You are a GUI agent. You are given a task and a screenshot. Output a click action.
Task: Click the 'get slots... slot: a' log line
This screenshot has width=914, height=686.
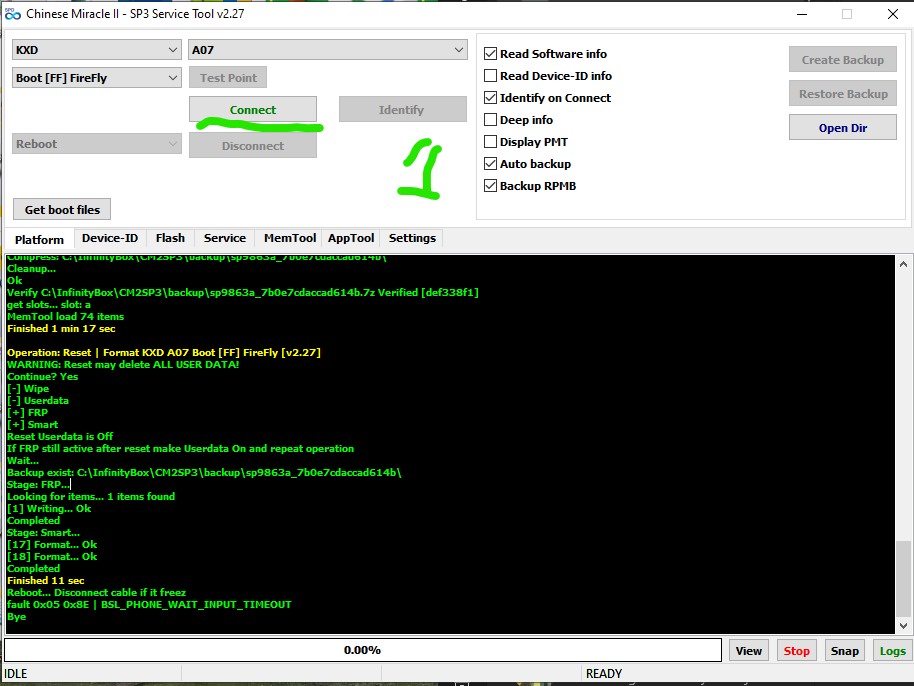coord(49,304)
